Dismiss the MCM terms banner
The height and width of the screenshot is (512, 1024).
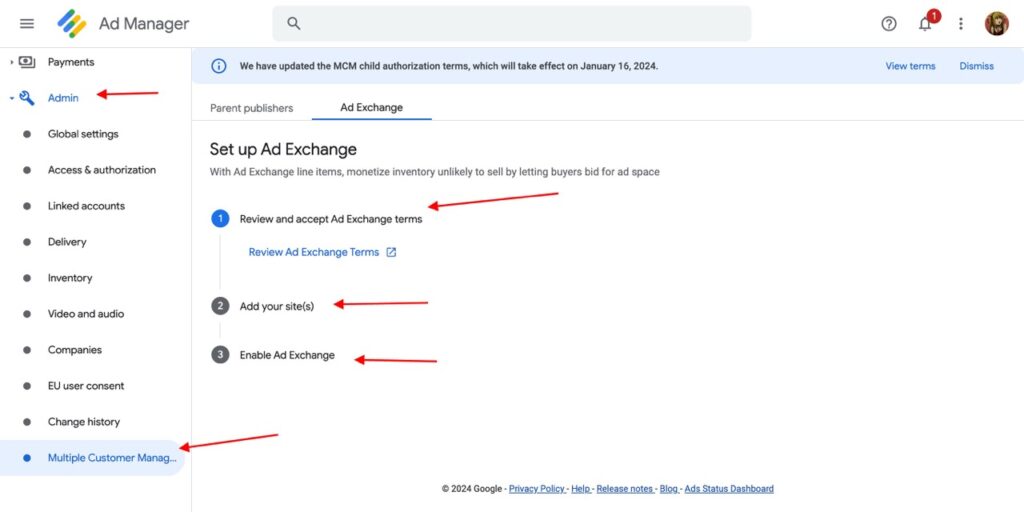click(x=976, y=66)
